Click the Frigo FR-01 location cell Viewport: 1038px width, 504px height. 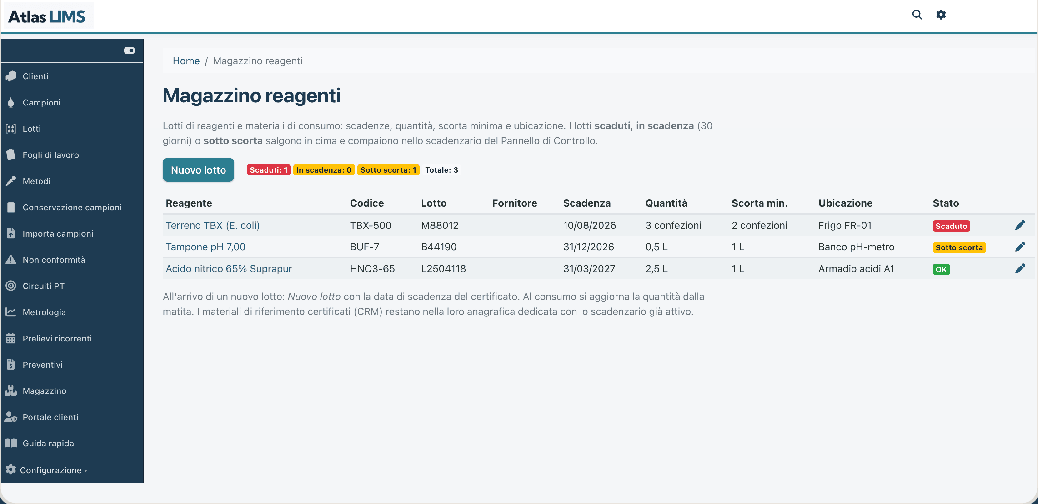845,226
